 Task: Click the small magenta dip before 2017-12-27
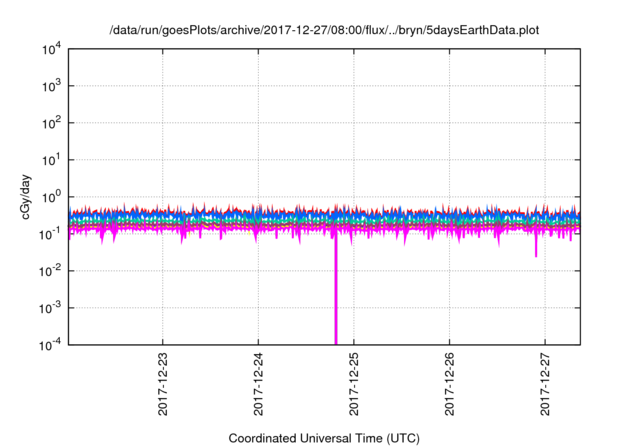click(x=536, y=246)
